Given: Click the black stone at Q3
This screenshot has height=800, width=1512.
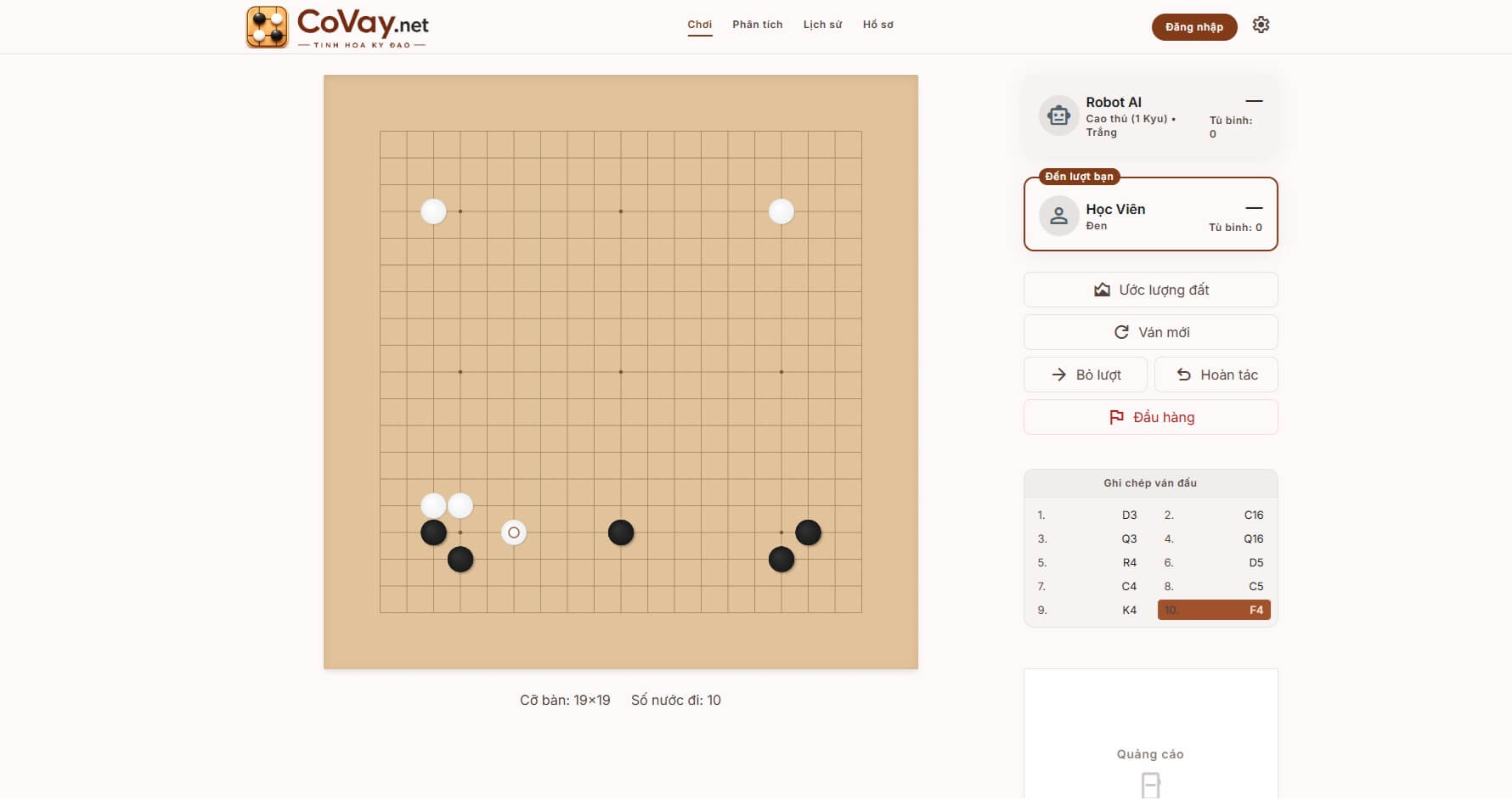Looking at the screenshot, I should point(781,560).
